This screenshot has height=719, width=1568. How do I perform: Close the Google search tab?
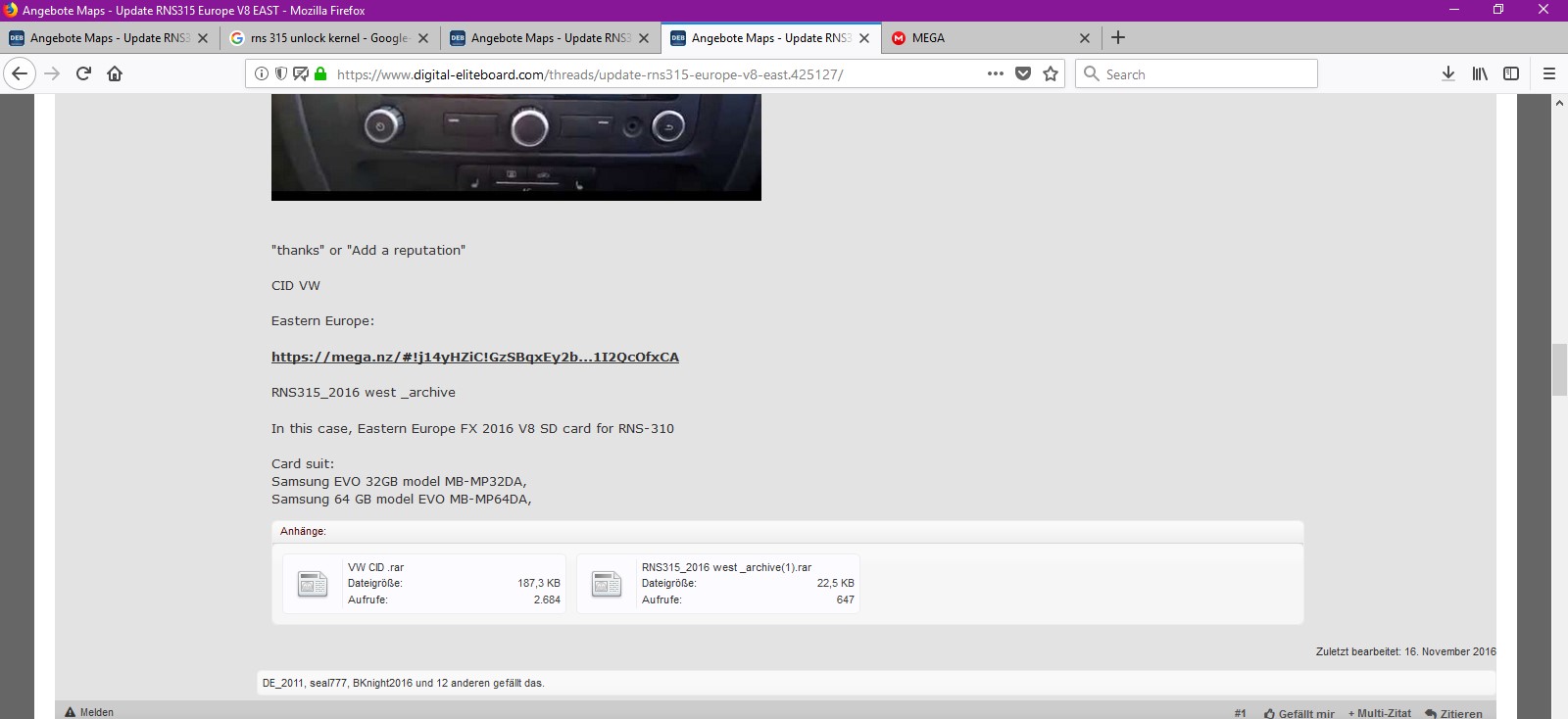(423, 38)
